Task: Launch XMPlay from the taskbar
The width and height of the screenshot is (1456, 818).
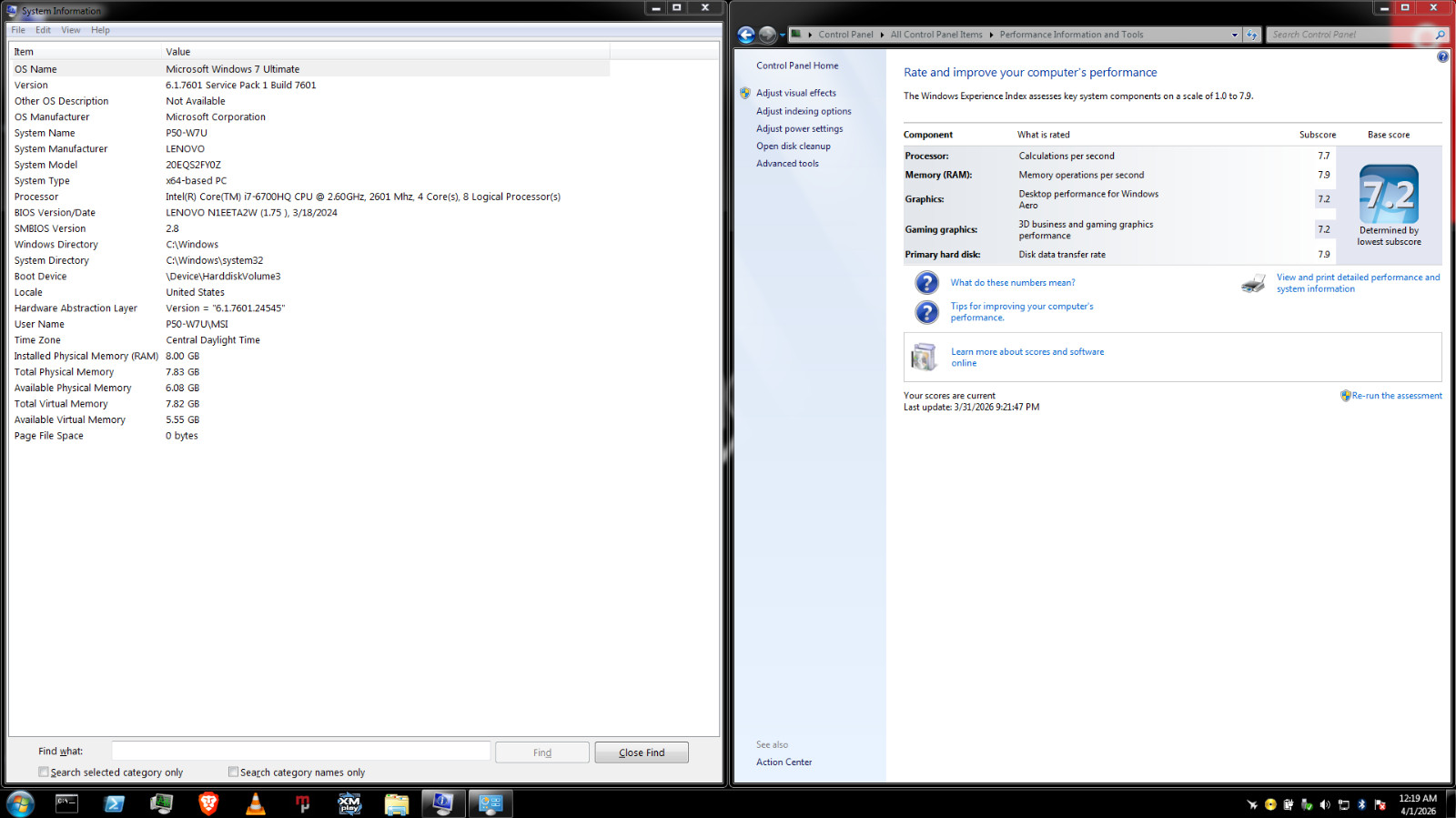Action: pyautogui.click(x=349, y=803)
